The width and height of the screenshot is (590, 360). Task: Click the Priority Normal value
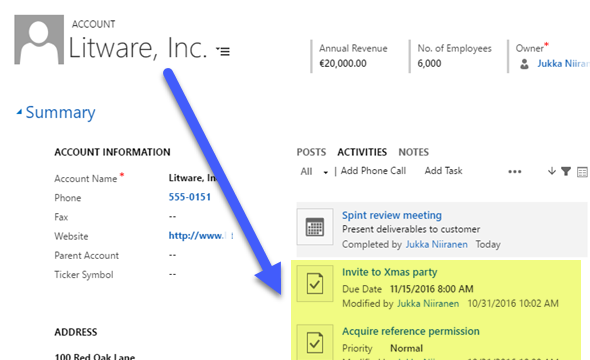point(406,348)
